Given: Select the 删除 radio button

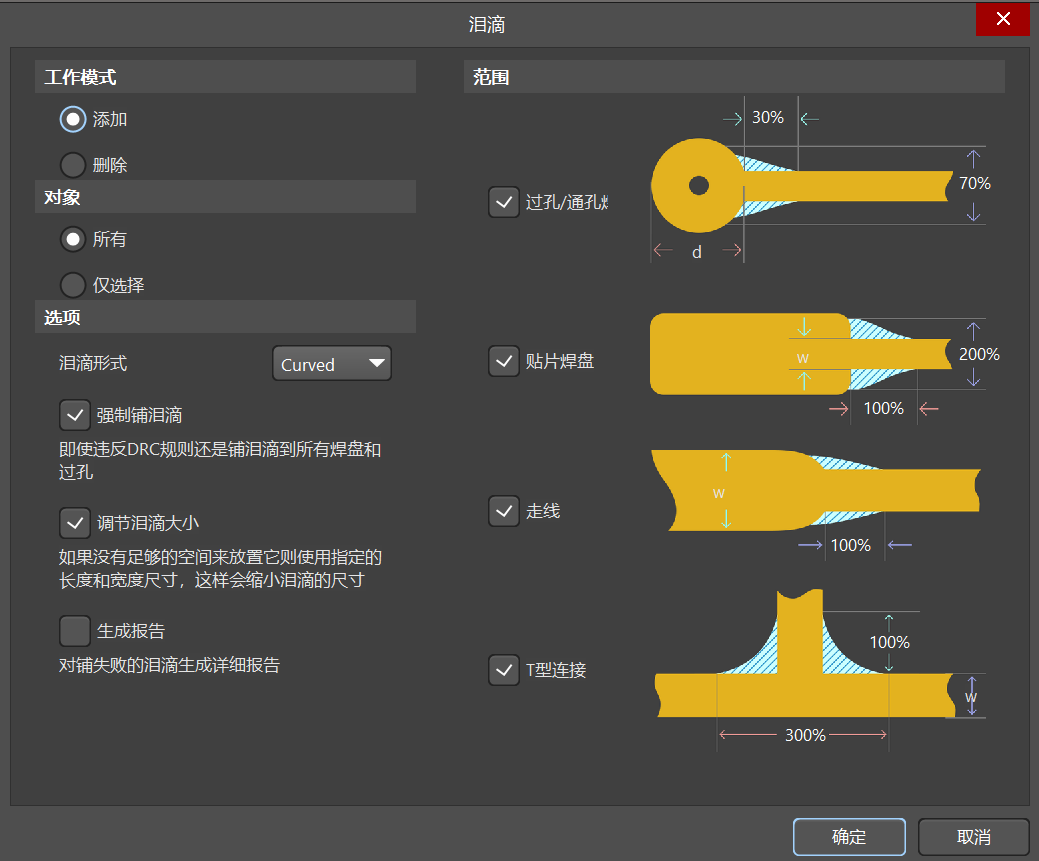Looking at the screenshot, I should pyautogui.click(x=73, y=165).
